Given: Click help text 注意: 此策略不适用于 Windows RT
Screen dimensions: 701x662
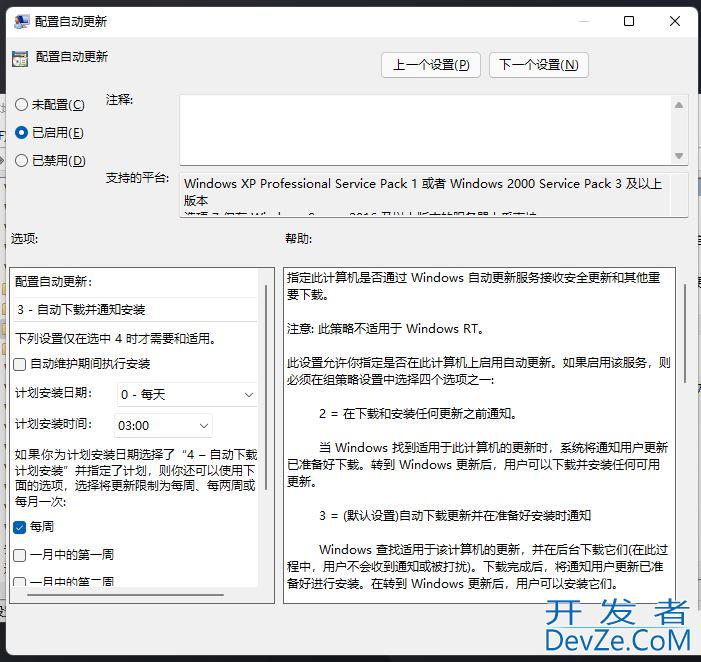Looking at the screenshot, I should pos(386,329).
